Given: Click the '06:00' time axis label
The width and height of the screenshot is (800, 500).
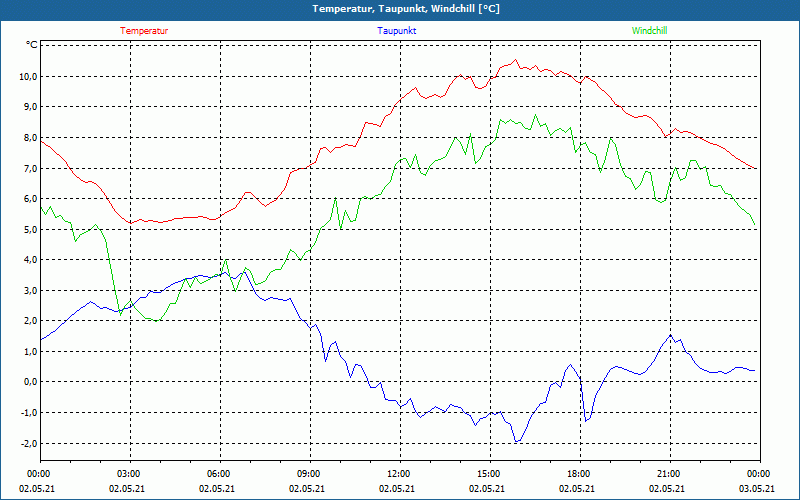Looking at the screenshot, I should (217, 474).
